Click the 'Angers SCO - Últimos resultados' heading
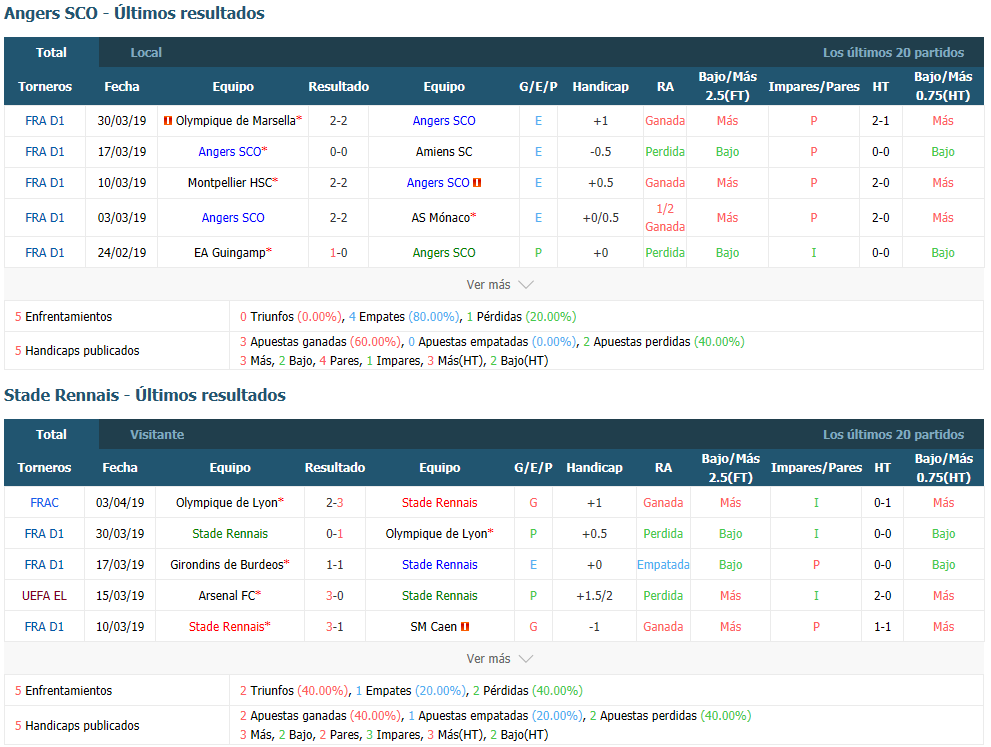This screenshot has width=991, height=747. click(x=134, y=13)
